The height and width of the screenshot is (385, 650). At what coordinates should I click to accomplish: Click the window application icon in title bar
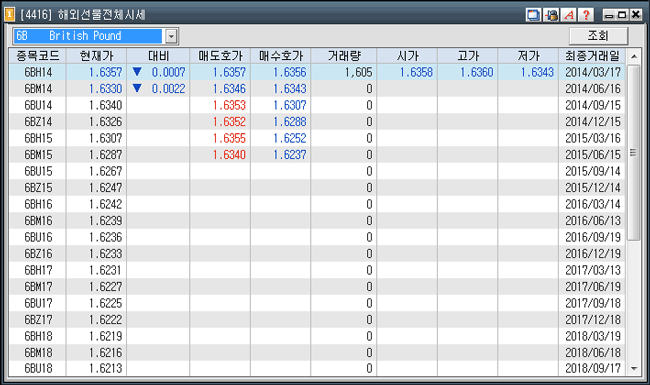tap(9, 15)
